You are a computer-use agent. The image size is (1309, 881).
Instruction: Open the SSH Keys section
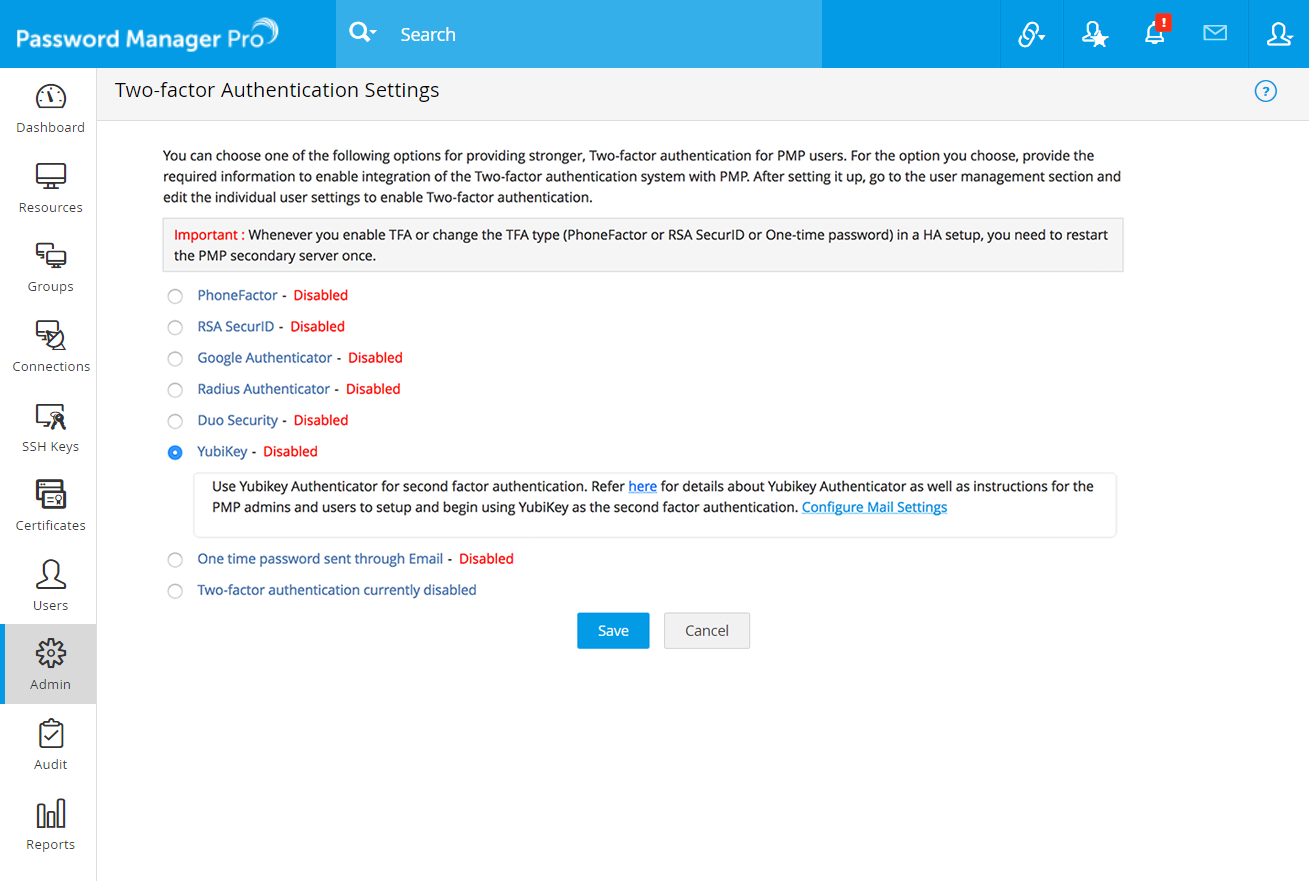click(x=50, y=427)
